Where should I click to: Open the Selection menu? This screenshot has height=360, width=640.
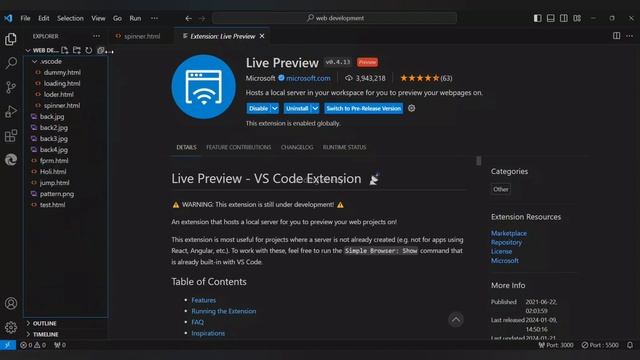pos(70,18)
